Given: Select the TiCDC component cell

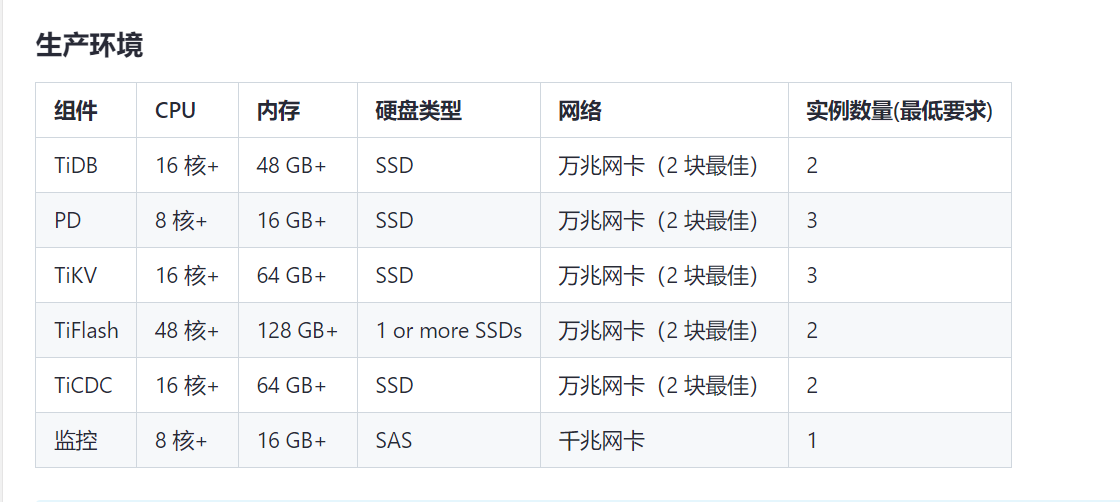Looking at the screenshot, I should (84, 386).
